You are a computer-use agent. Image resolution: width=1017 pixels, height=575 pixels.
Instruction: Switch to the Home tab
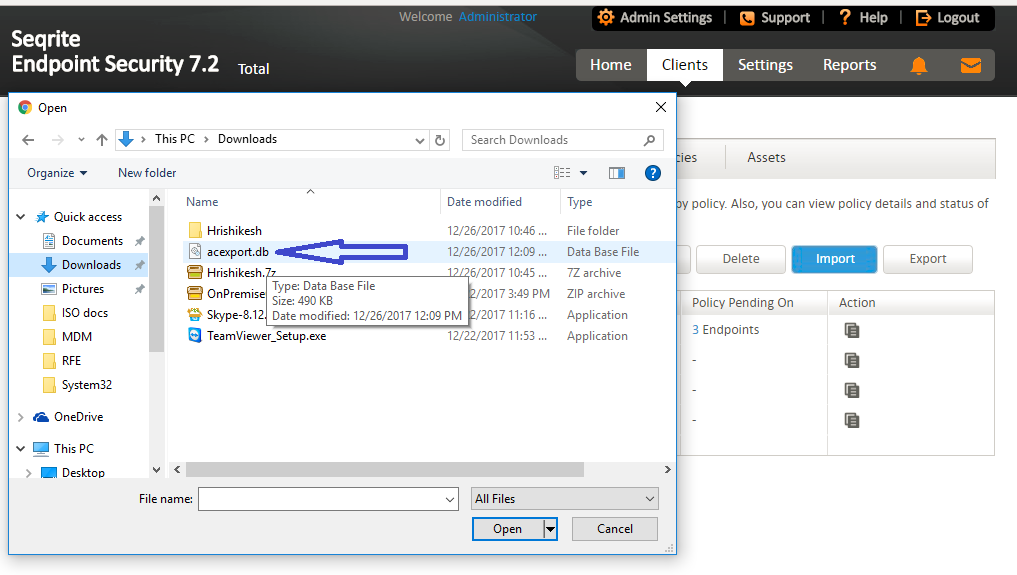coord(610,65)
